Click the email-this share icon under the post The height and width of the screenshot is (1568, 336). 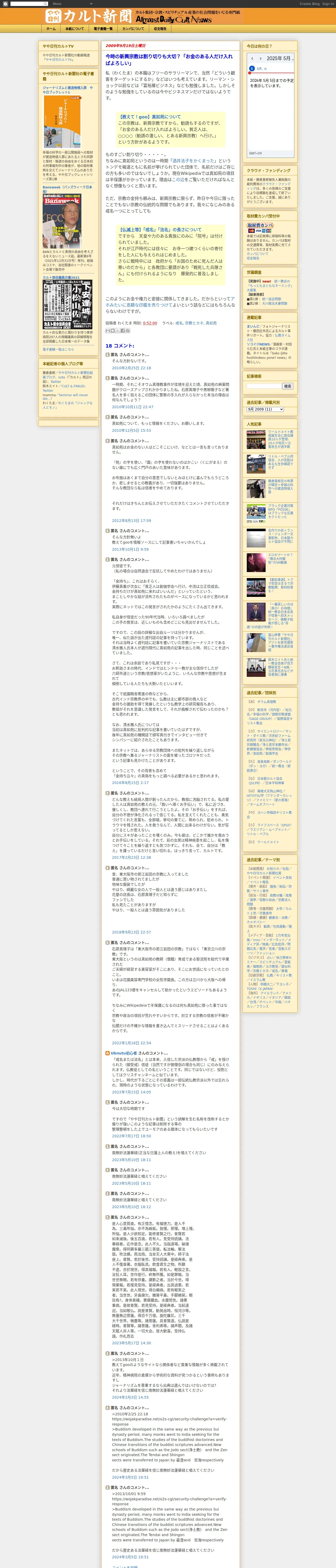coord(108,331)
